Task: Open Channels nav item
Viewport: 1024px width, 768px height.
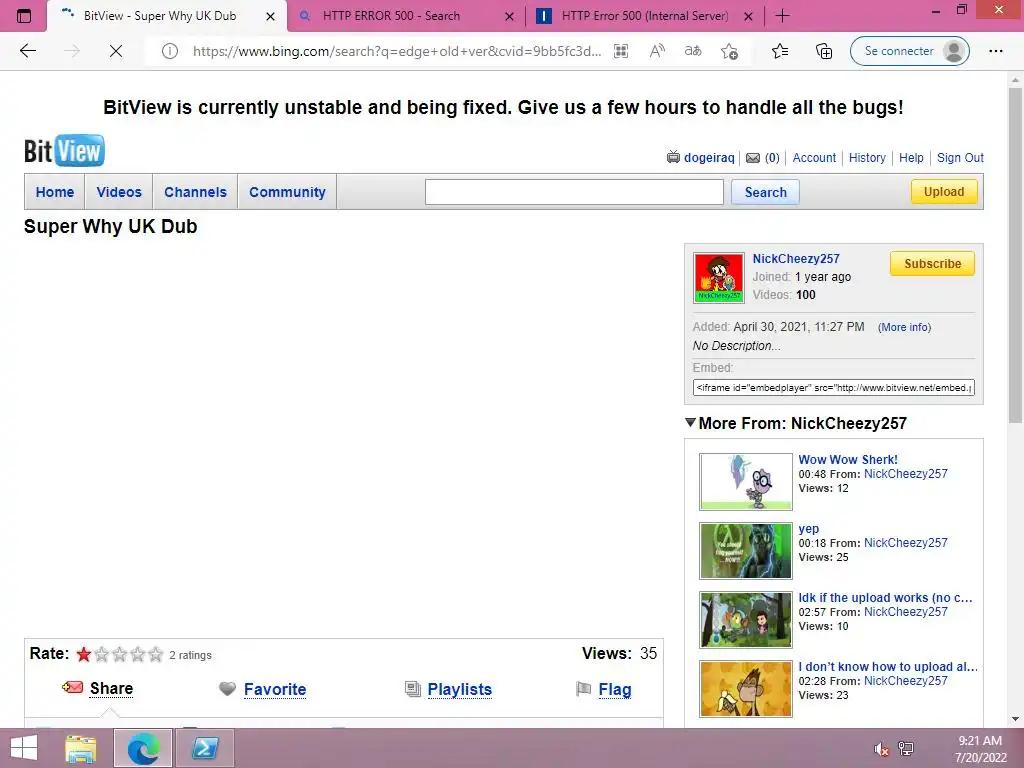Action: tap(195, 192)
